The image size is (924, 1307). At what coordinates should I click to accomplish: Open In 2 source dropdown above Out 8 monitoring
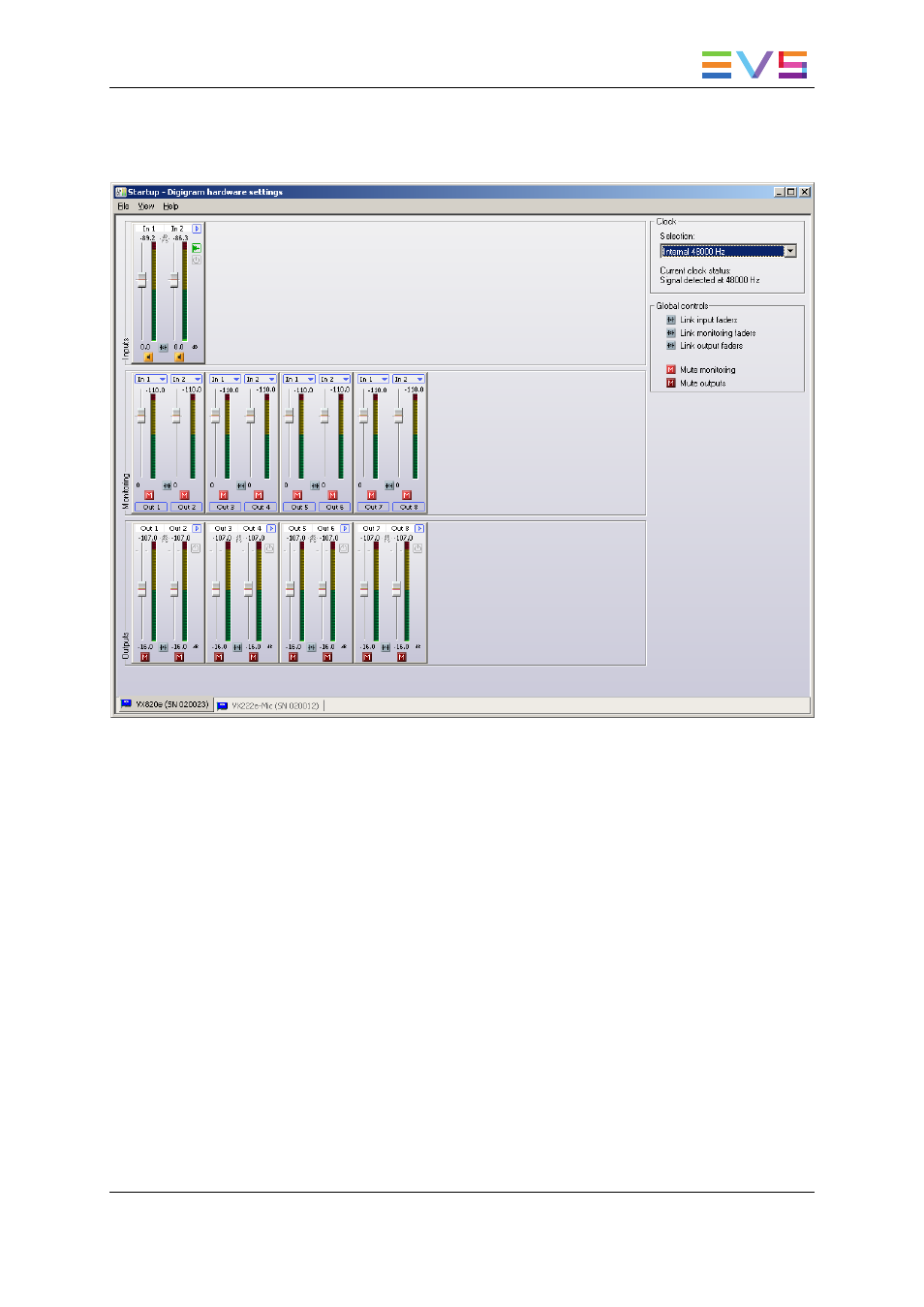pos(408,380)
